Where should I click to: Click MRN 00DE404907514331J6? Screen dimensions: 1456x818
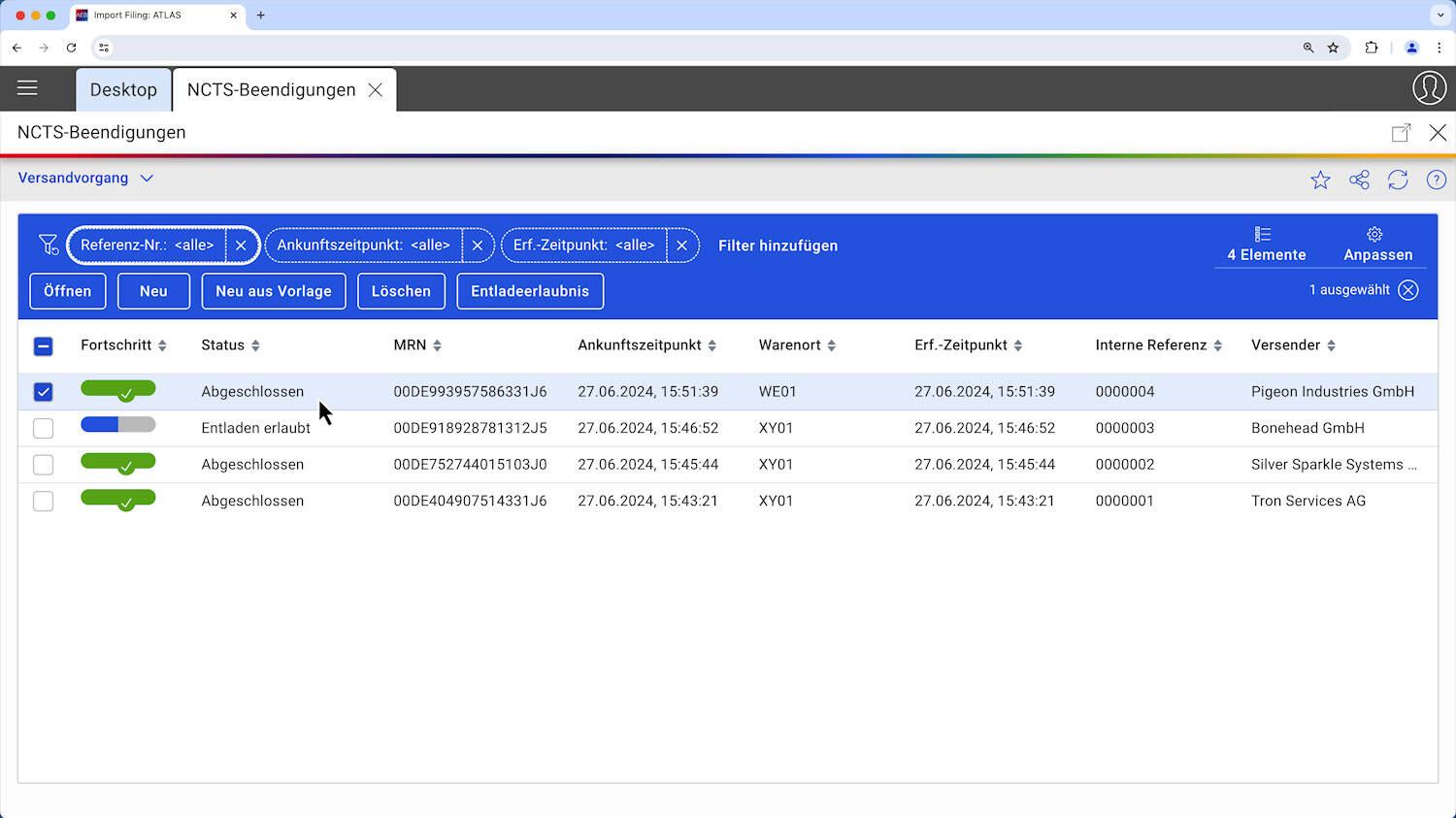pos(470,502)
